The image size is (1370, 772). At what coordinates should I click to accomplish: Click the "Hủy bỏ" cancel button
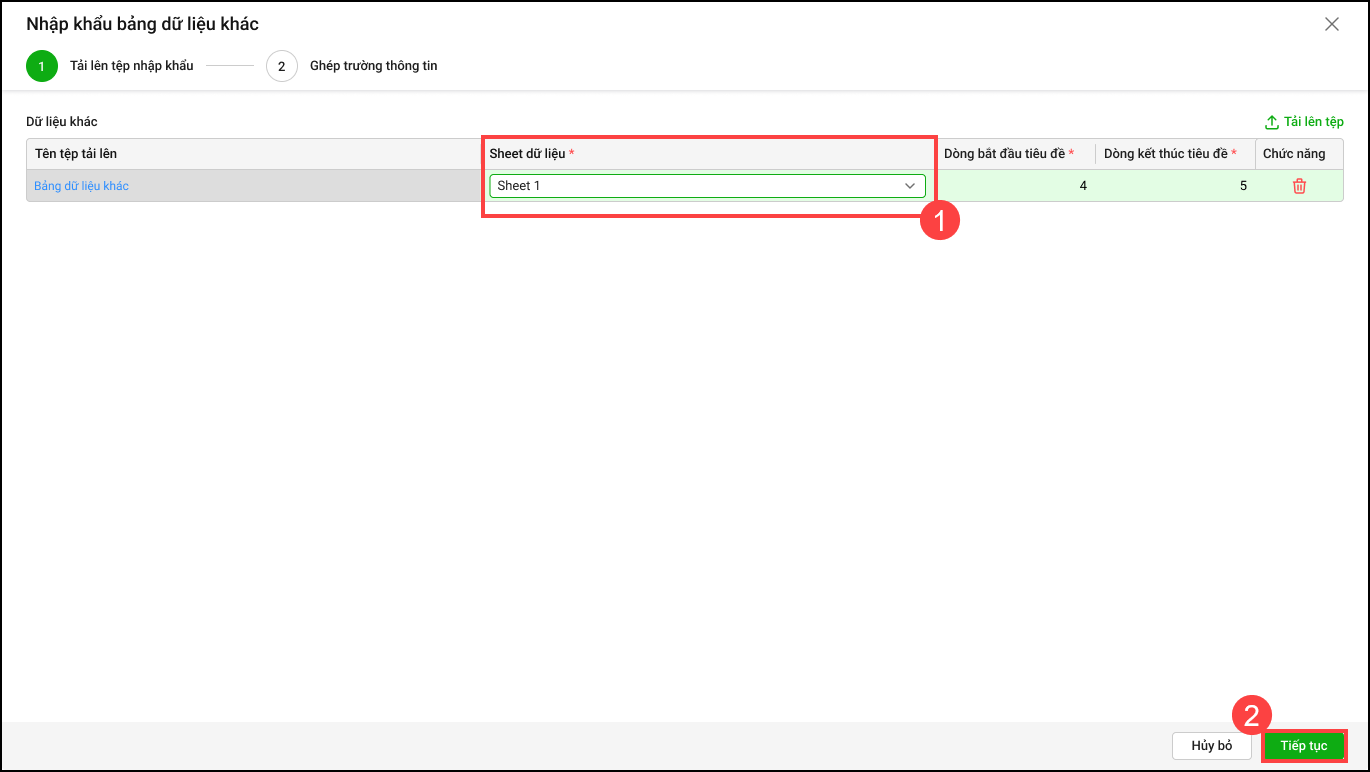point(1211,746)
